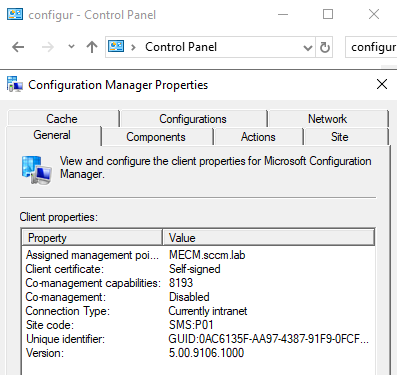Viewport: 397px width, 375px height.
Task: Click Configuration Manager Properties title icon
Action: (15, 84)
